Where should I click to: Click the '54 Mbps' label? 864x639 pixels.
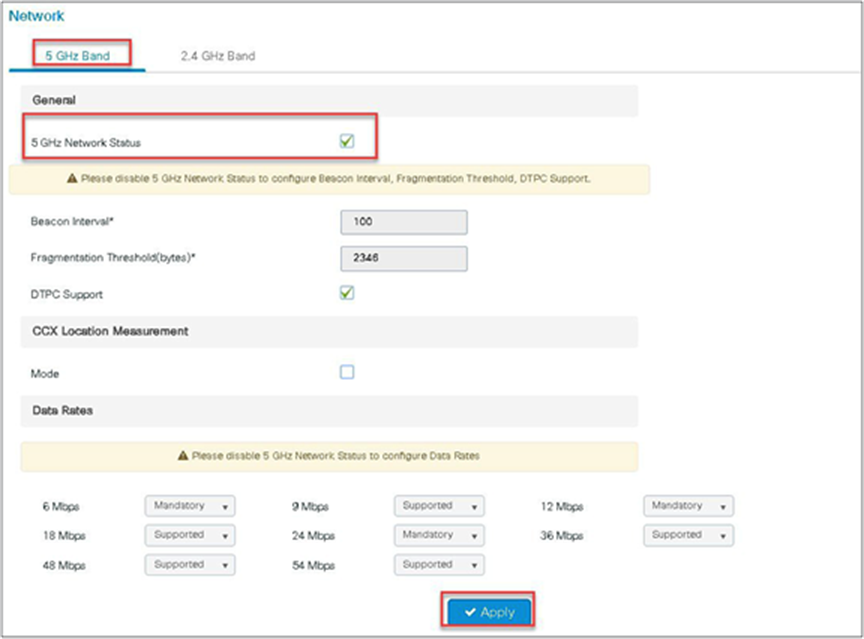313,565
